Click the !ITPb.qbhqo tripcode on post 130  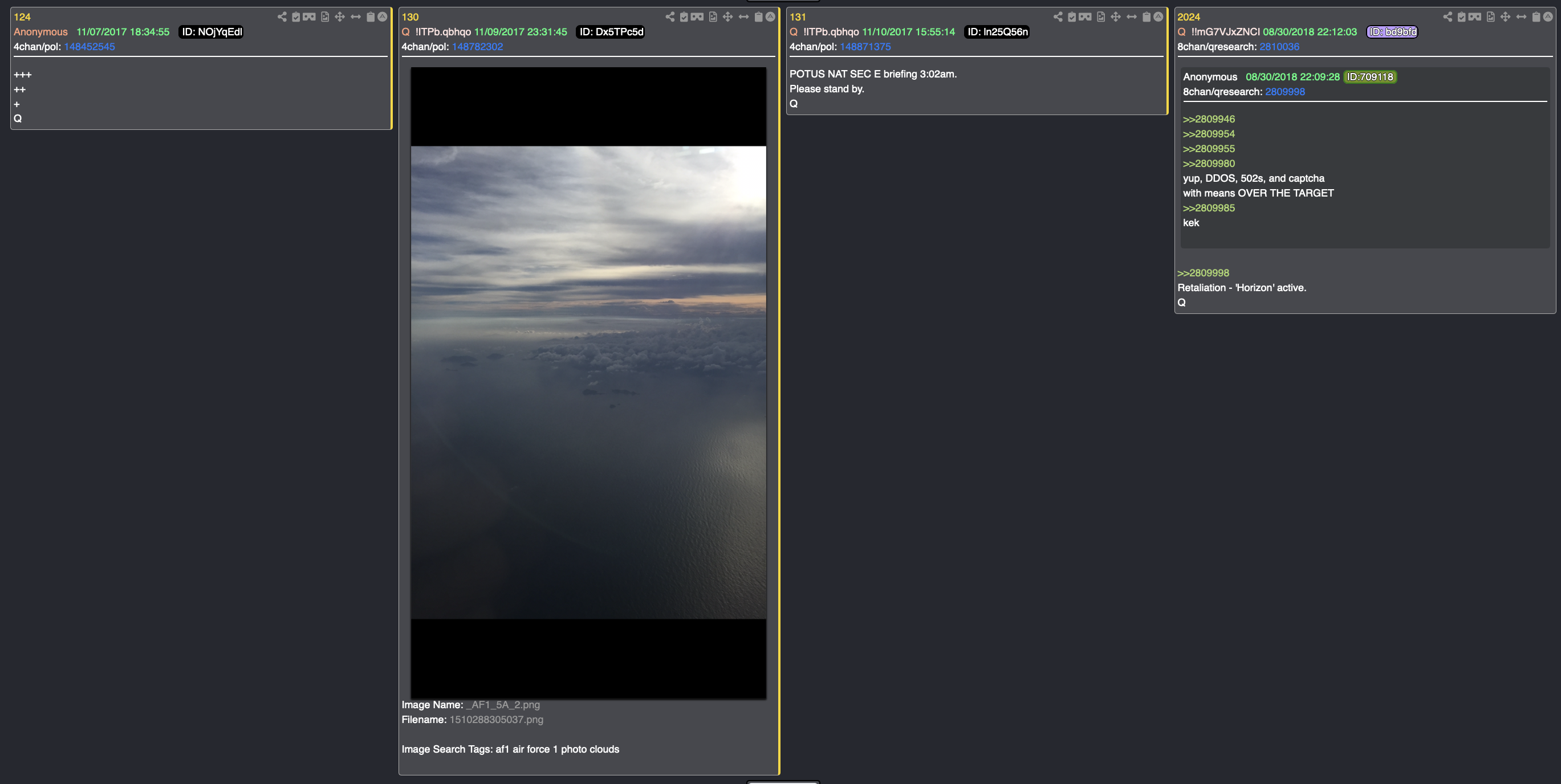click(x=443, y=32)
